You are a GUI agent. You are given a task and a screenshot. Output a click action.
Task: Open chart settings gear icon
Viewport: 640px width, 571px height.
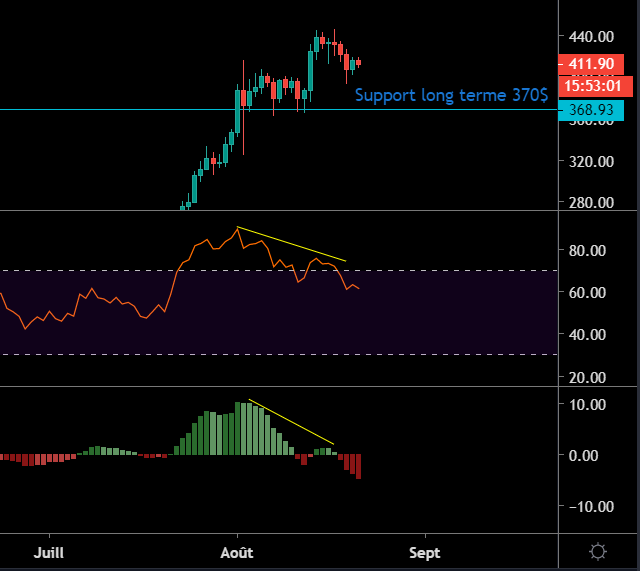[598, 551]
